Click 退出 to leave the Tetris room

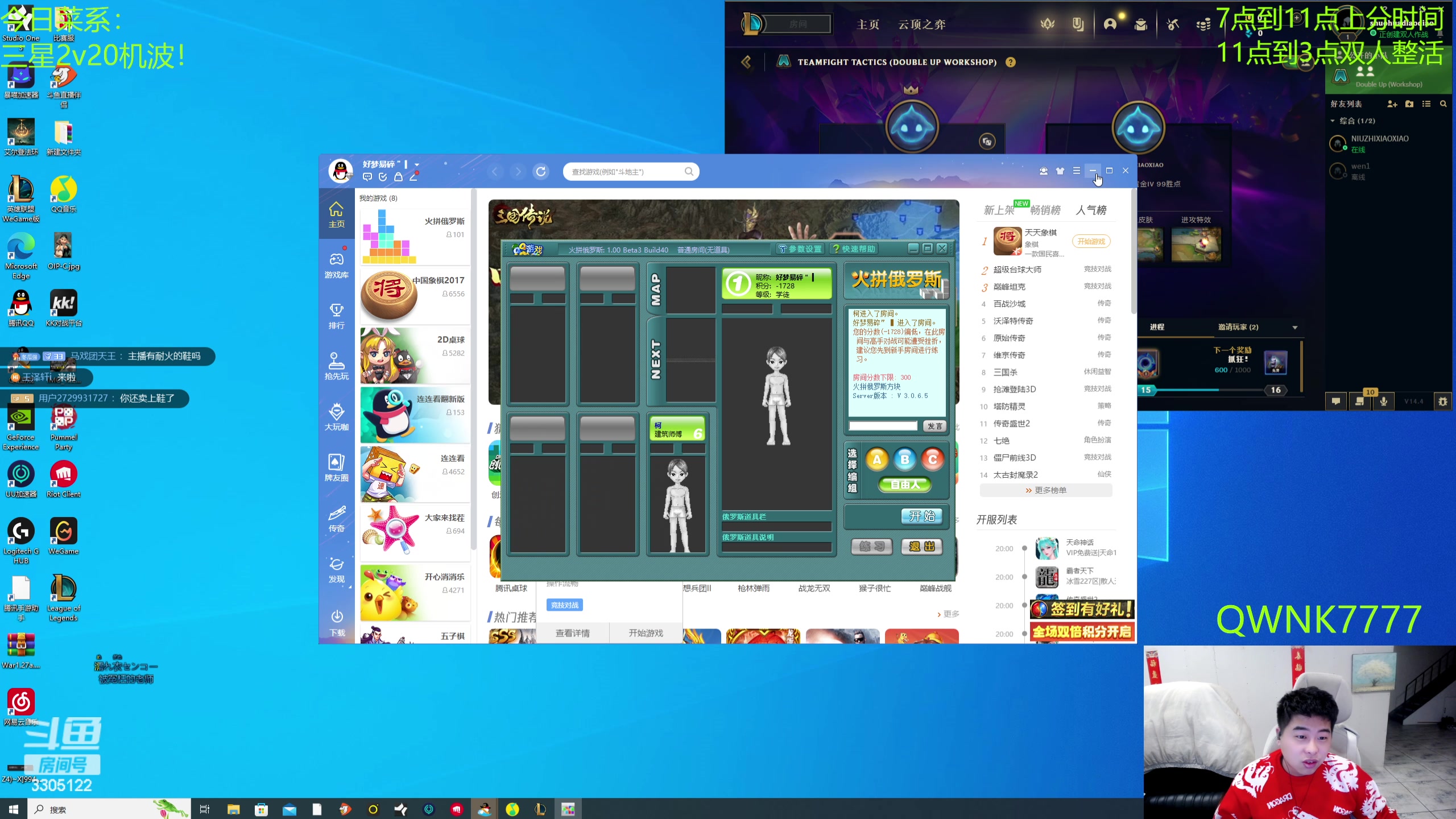[x=921, y=547]
